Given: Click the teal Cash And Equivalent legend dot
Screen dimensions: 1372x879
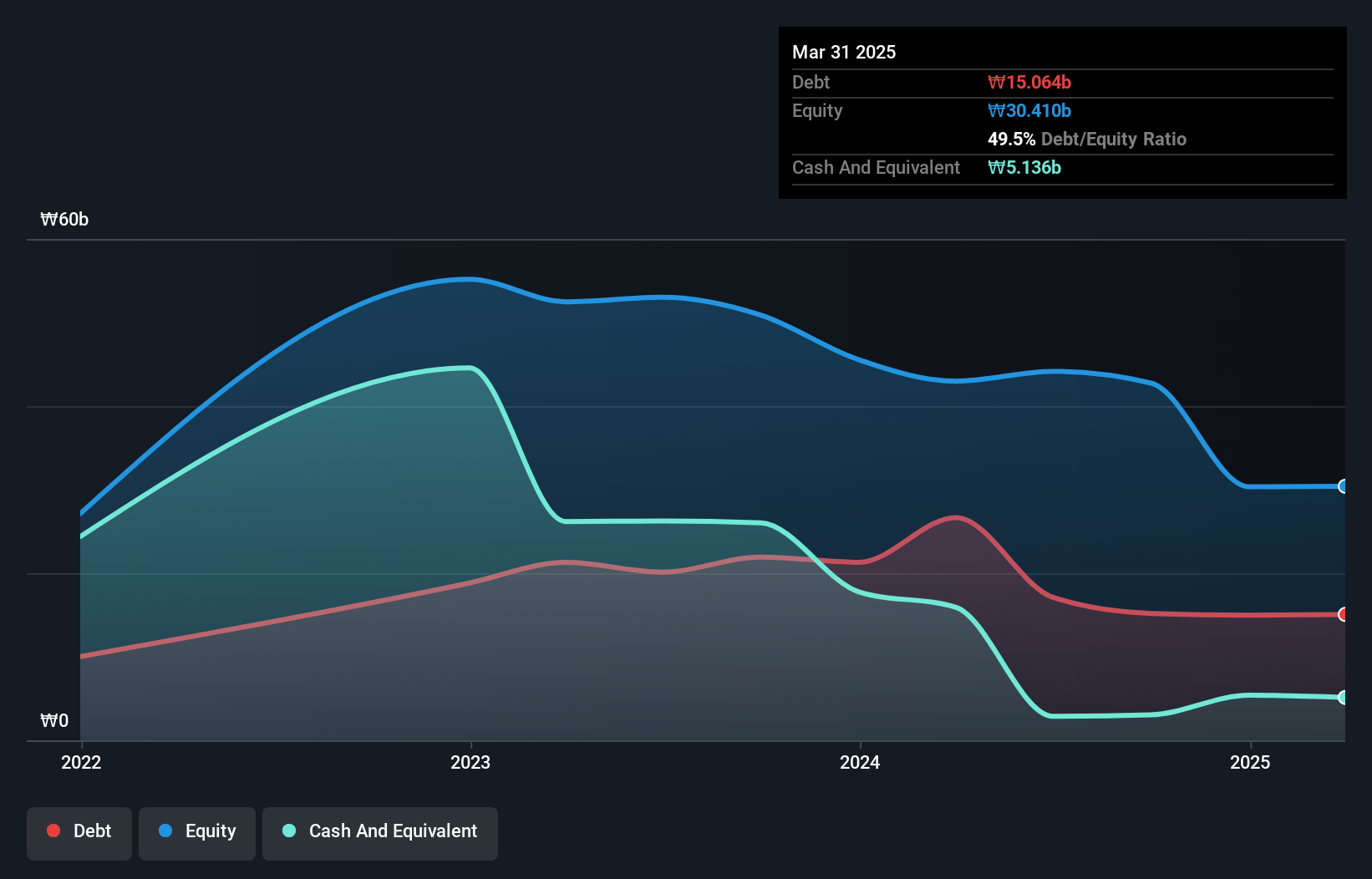Looking at the screenshot, I should pyautogui.click(x=288, y=831).
